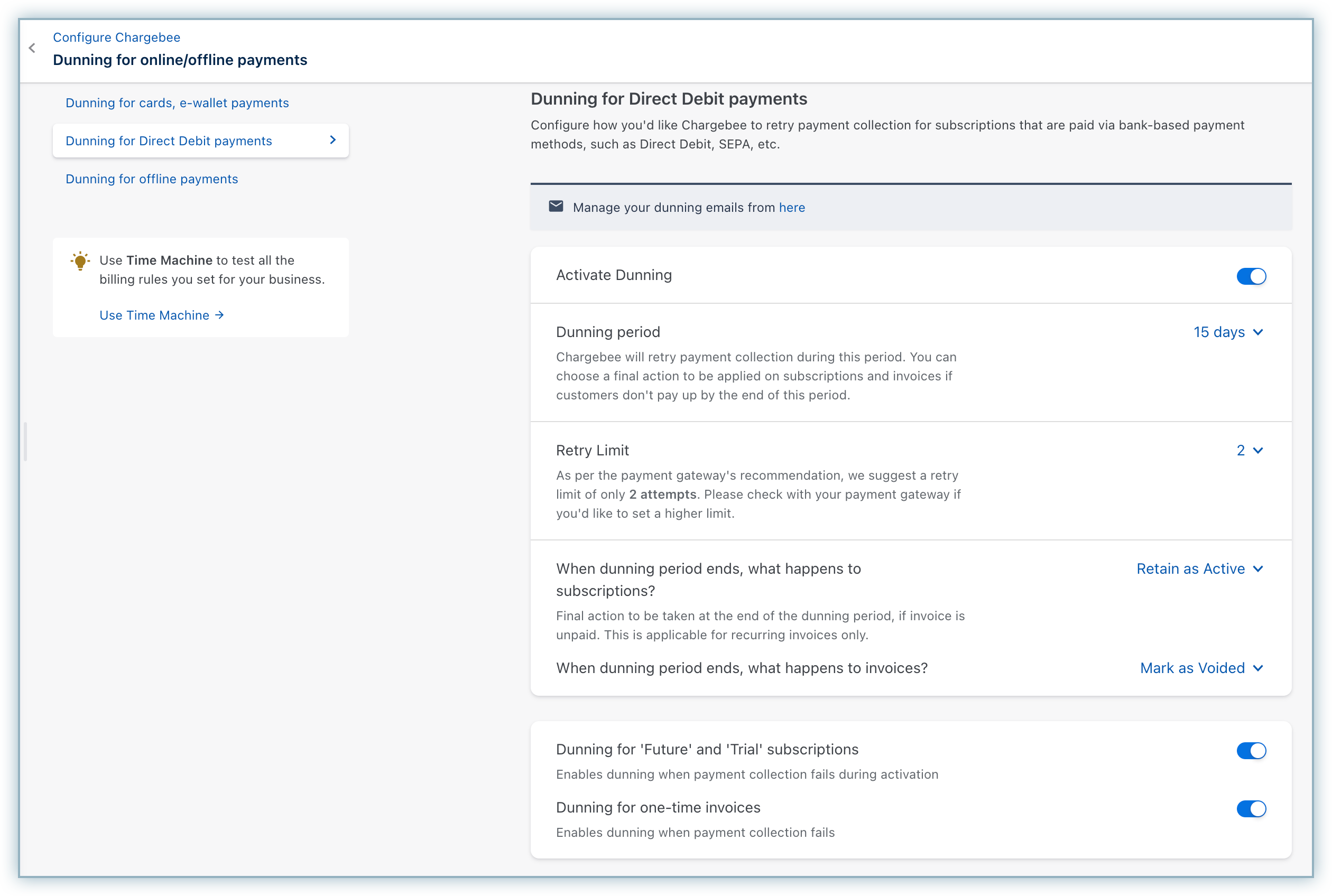1332x896 pixels.
Task: Click the bold '2 attempts' text
Action: (663, 494)
